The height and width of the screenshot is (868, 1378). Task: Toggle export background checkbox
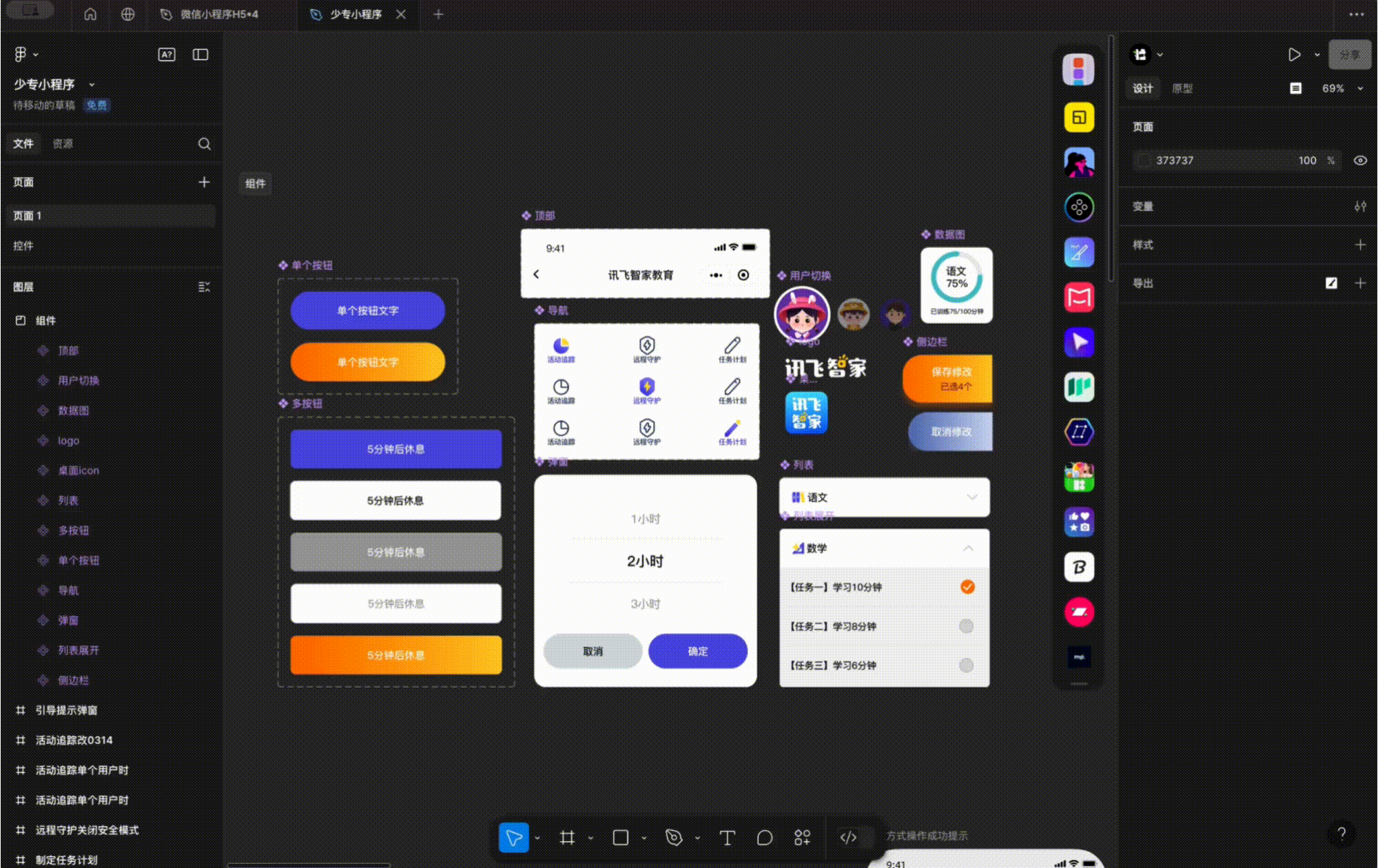point(1331,283)
